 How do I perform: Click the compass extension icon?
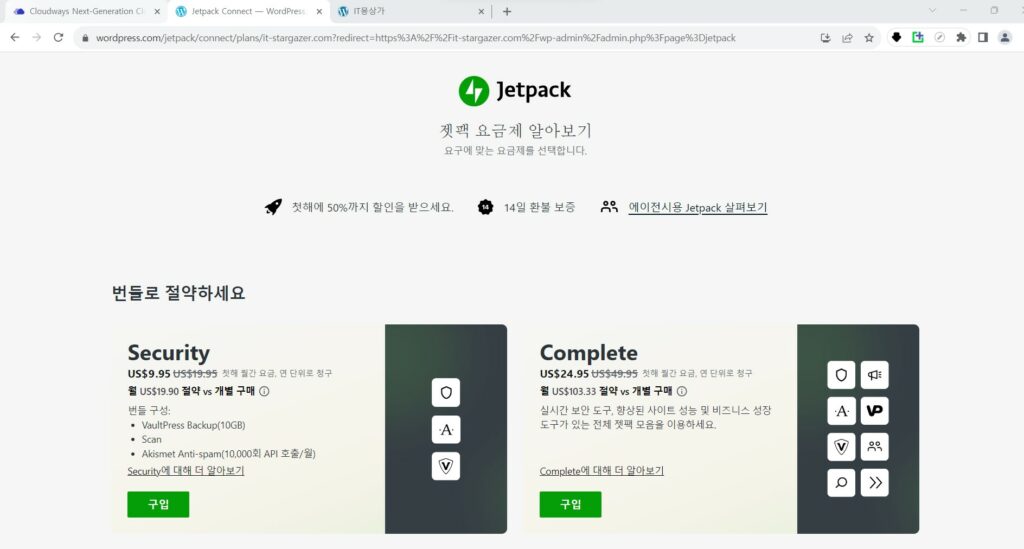click(939, 38)
